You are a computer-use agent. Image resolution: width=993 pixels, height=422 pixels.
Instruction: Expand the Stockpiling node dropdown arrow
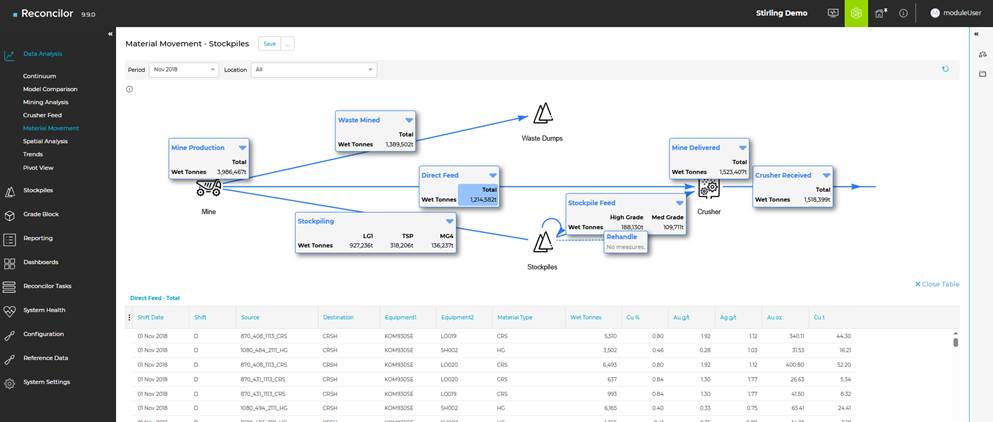[x=450, y=221]
